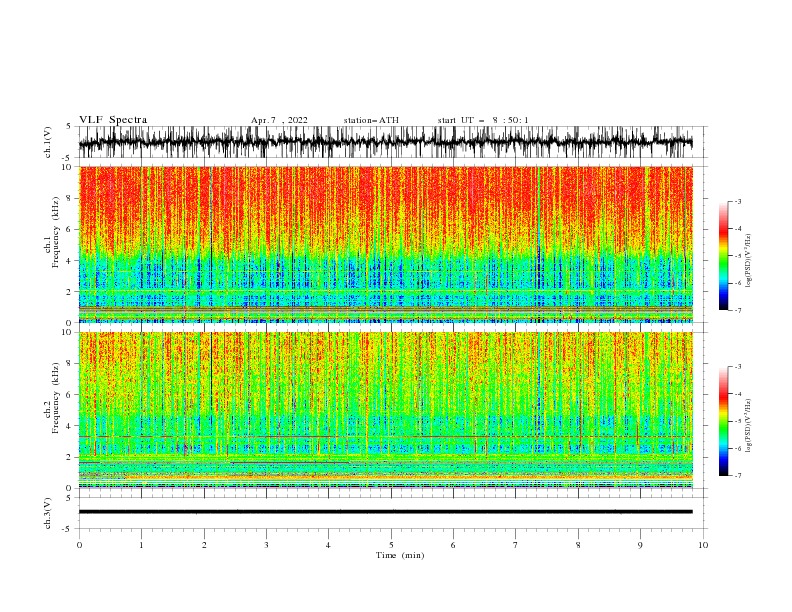Image resolution: width=792 pixels, height=612 pixels.
Task: Click the time-axis tick label "3"
Action: [x=266, y=545]
